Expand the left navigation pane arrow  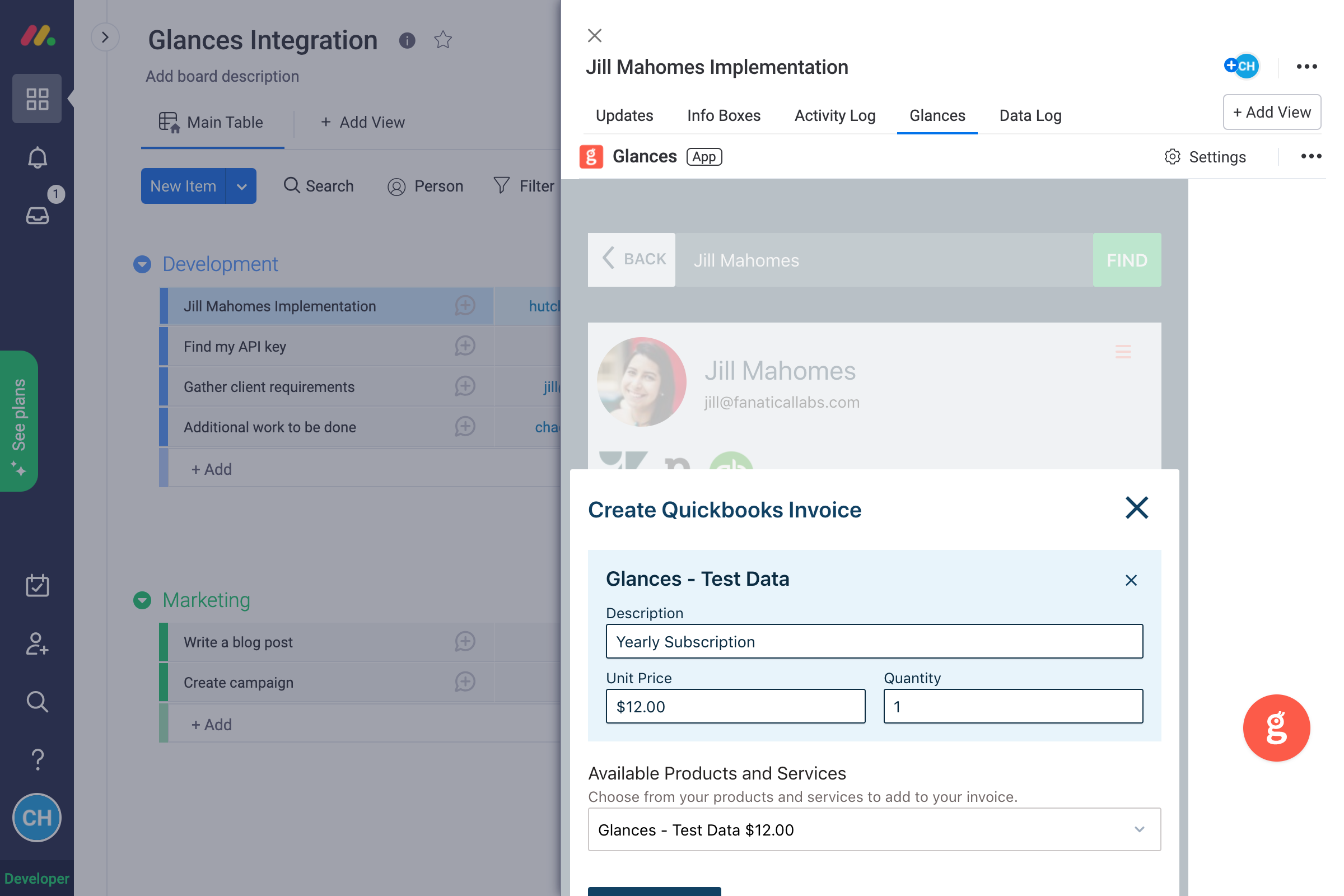coord(105,37)
